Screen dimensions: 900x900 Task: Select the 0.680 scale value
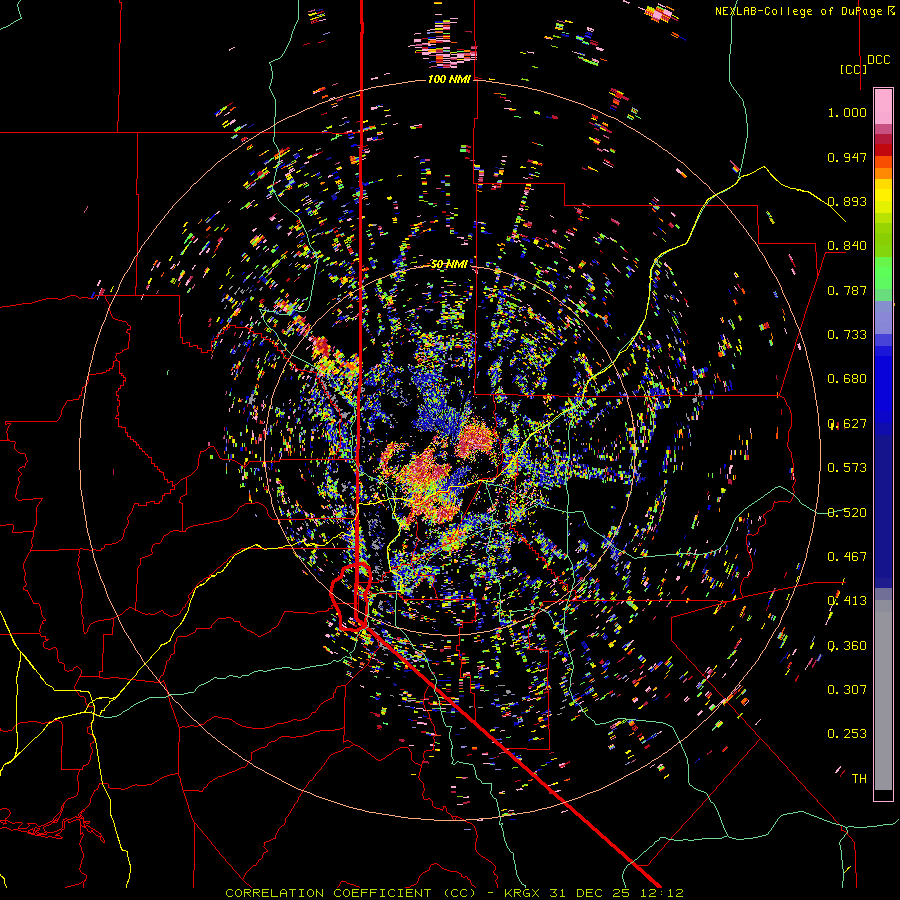(x=847, y=379)
